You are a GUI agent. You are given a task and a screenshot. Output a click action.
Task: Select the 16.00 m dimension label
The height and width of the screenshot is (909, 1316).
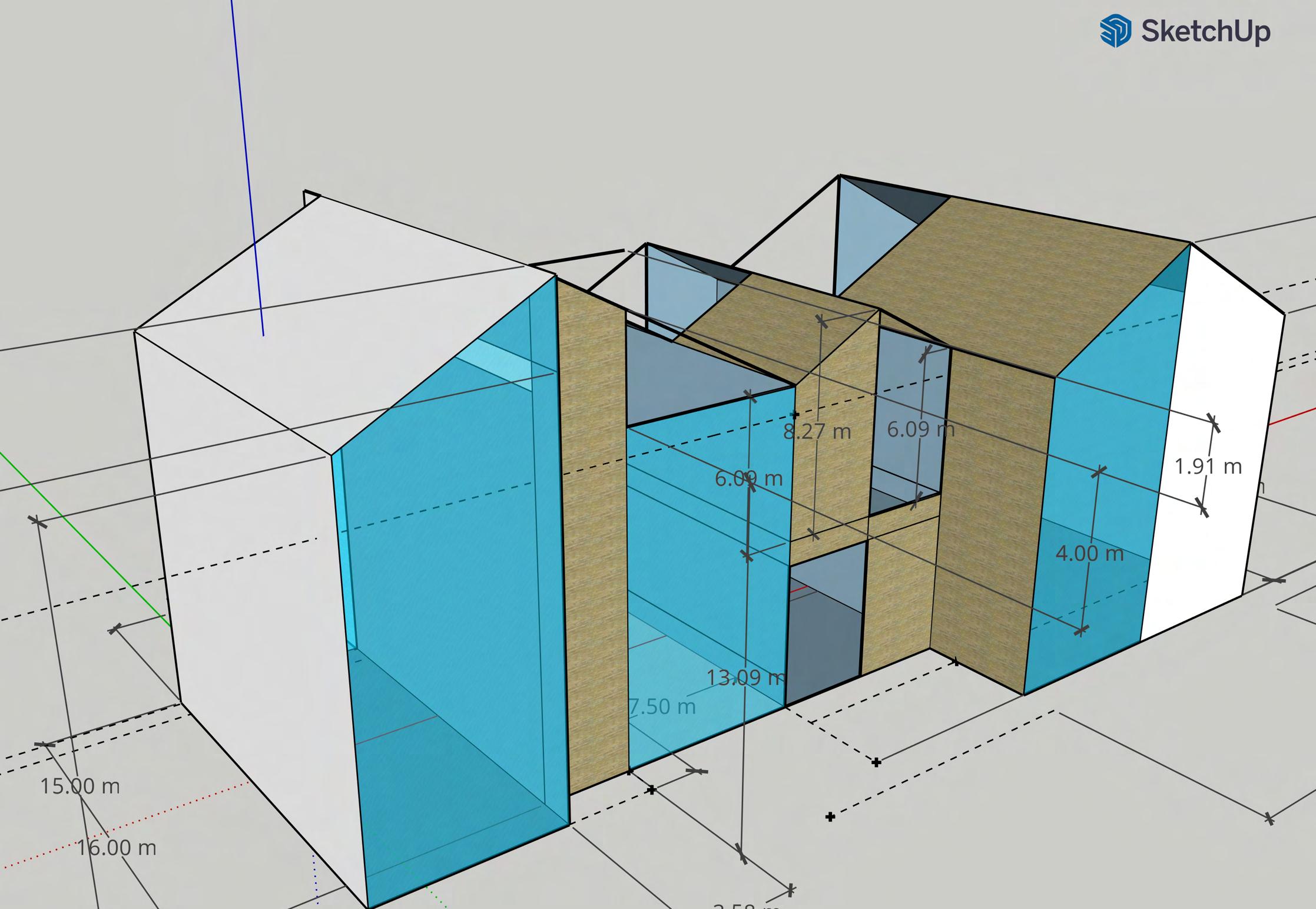[x=117, y=848]
